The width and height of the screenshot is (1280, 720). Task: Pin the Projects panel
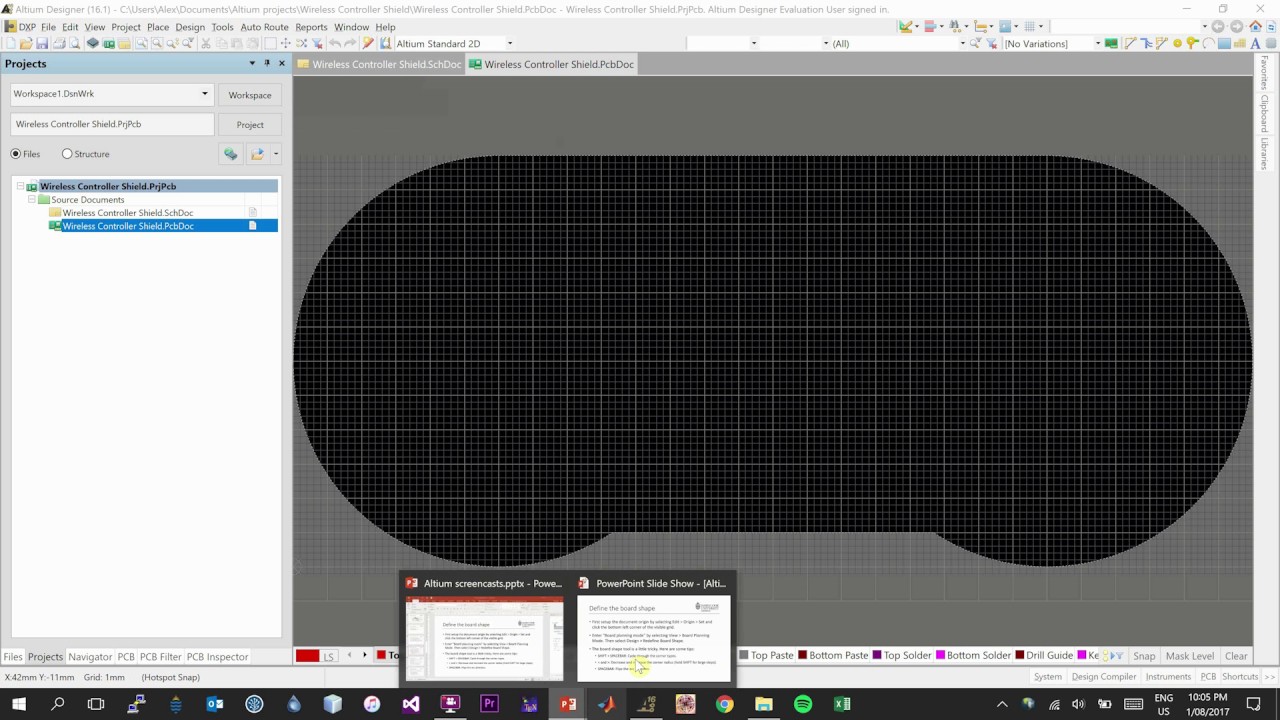click(267, 63)
